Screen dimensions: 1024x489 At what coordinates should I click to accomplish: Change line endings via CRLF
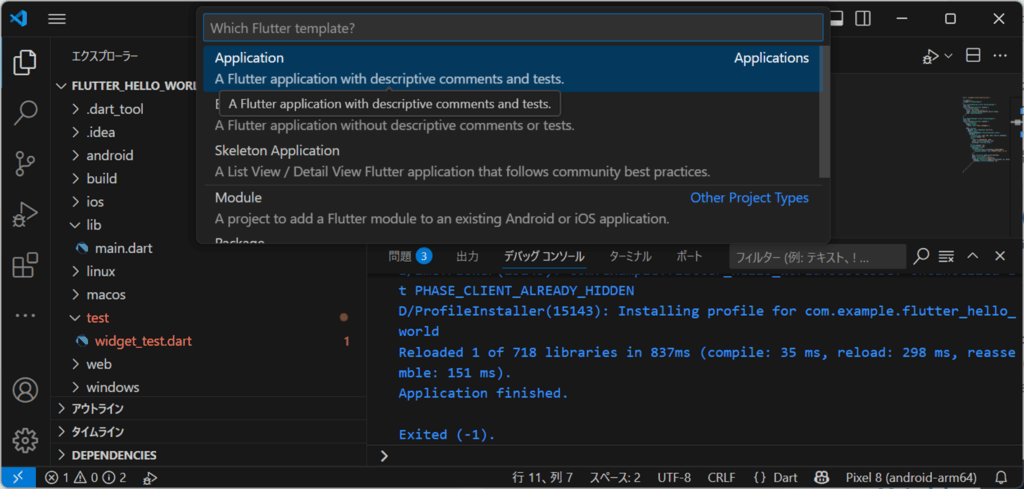[721, 478]
